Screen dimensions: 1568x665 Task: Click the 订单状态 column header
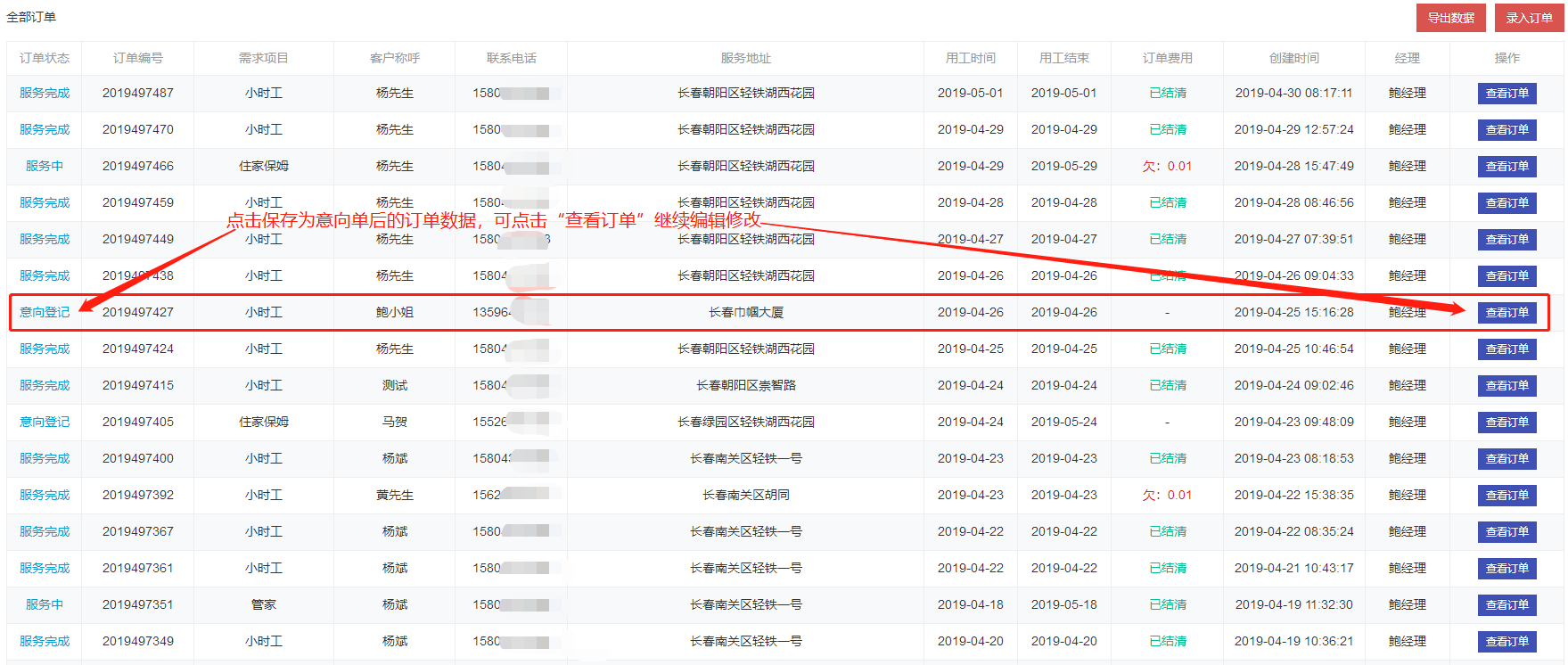tap(45, 58)
